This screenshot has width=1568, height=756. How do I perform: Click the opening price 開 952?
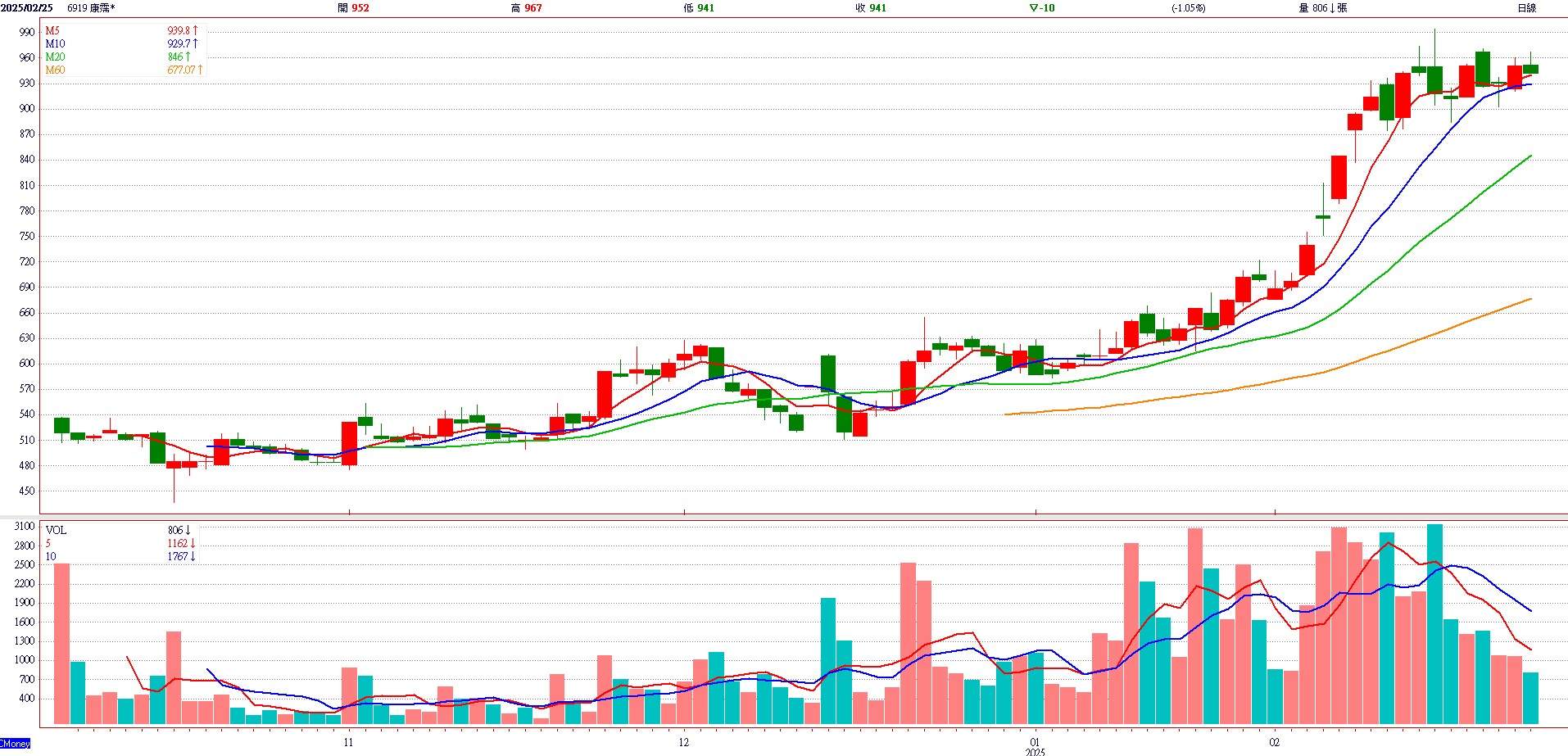pyautogui.click(x=353, y=7)
